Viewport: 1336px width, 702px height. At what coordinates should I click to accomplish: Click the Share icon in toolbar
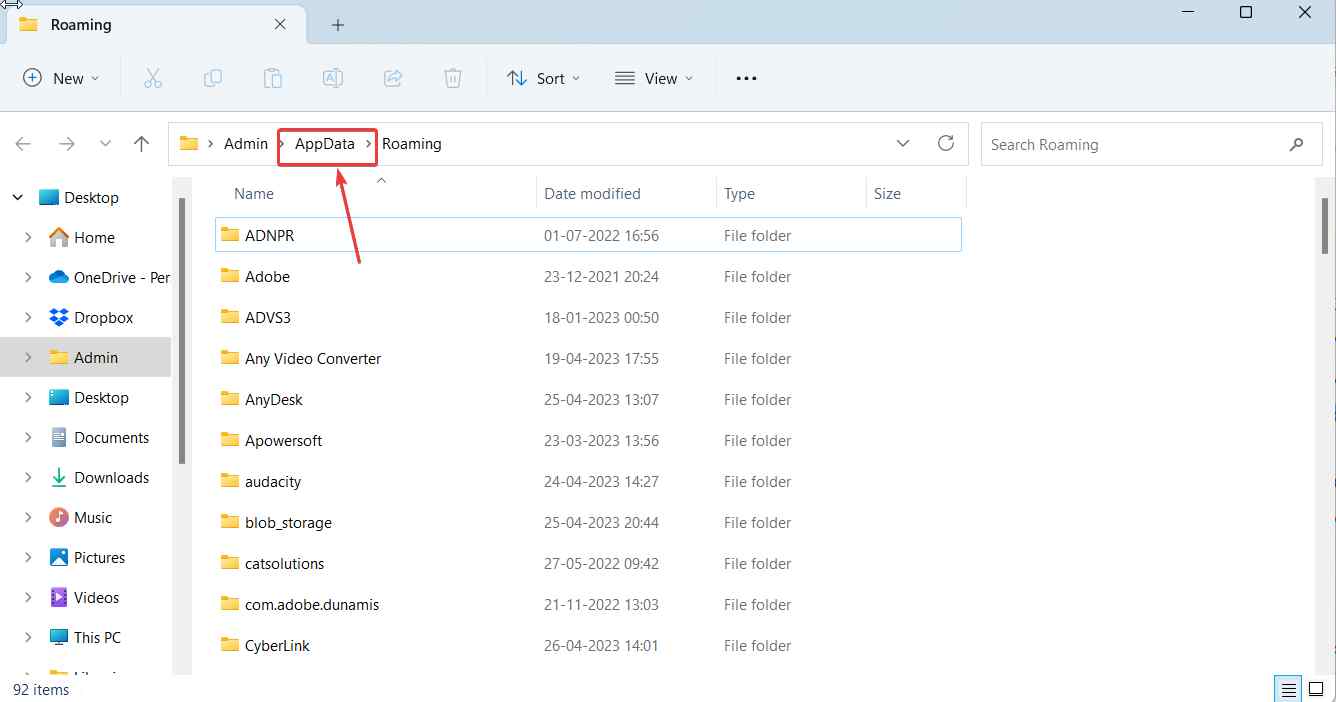(393, 78)
